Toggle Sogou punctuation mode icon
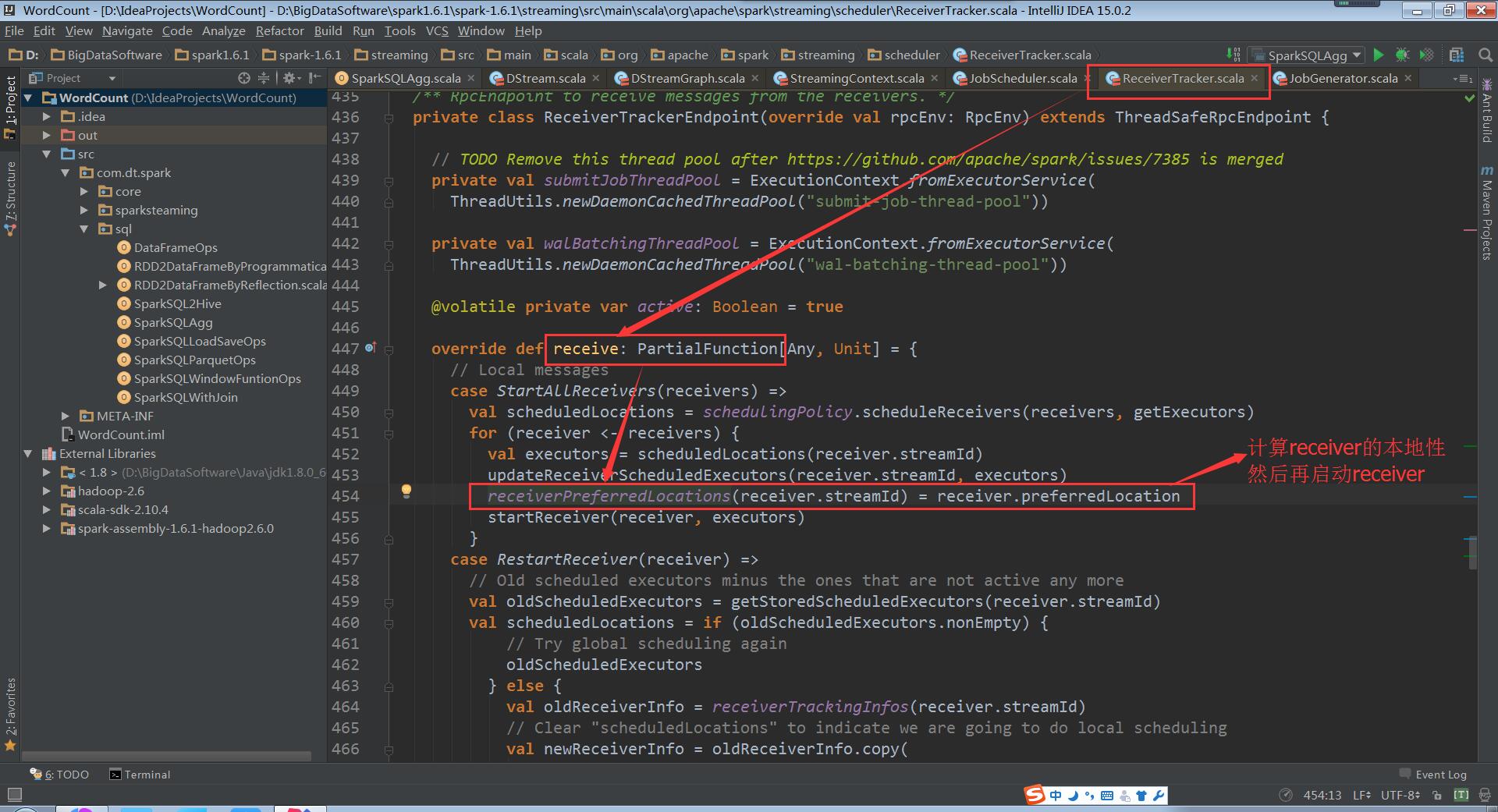 click(x=1090, y=796)
